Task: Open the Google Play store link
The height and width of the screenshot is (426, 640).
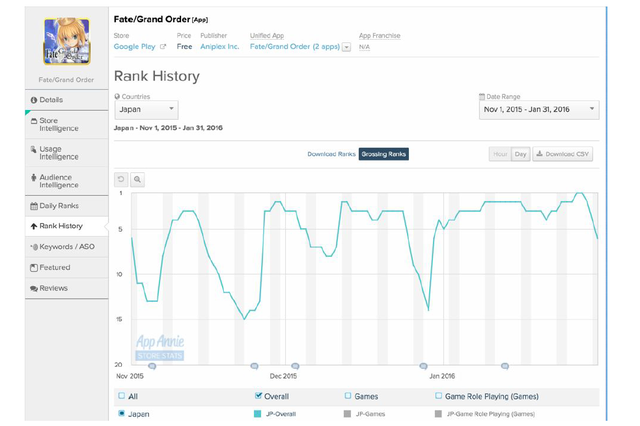Action: click(x=134, y=47)
